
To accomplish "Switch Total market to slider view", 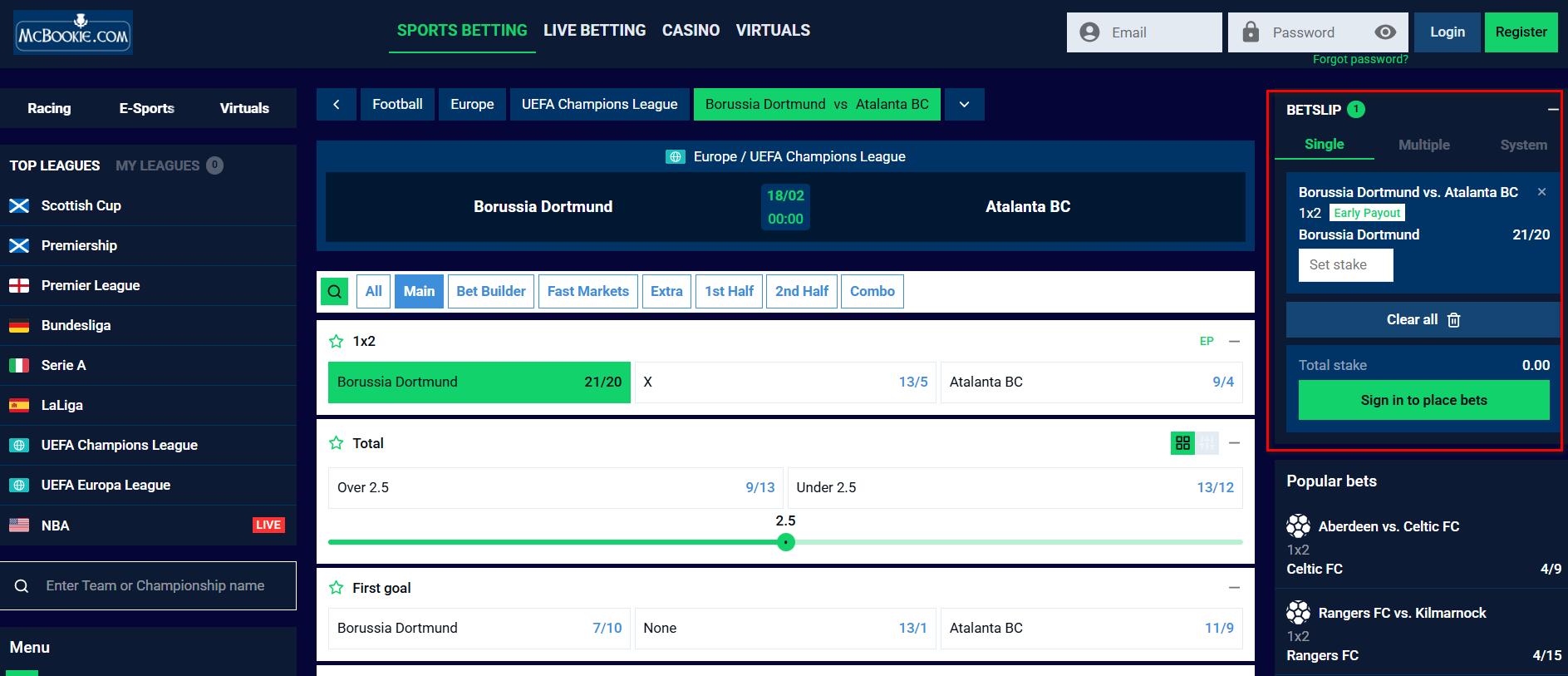I will (x=1207, y=443).
